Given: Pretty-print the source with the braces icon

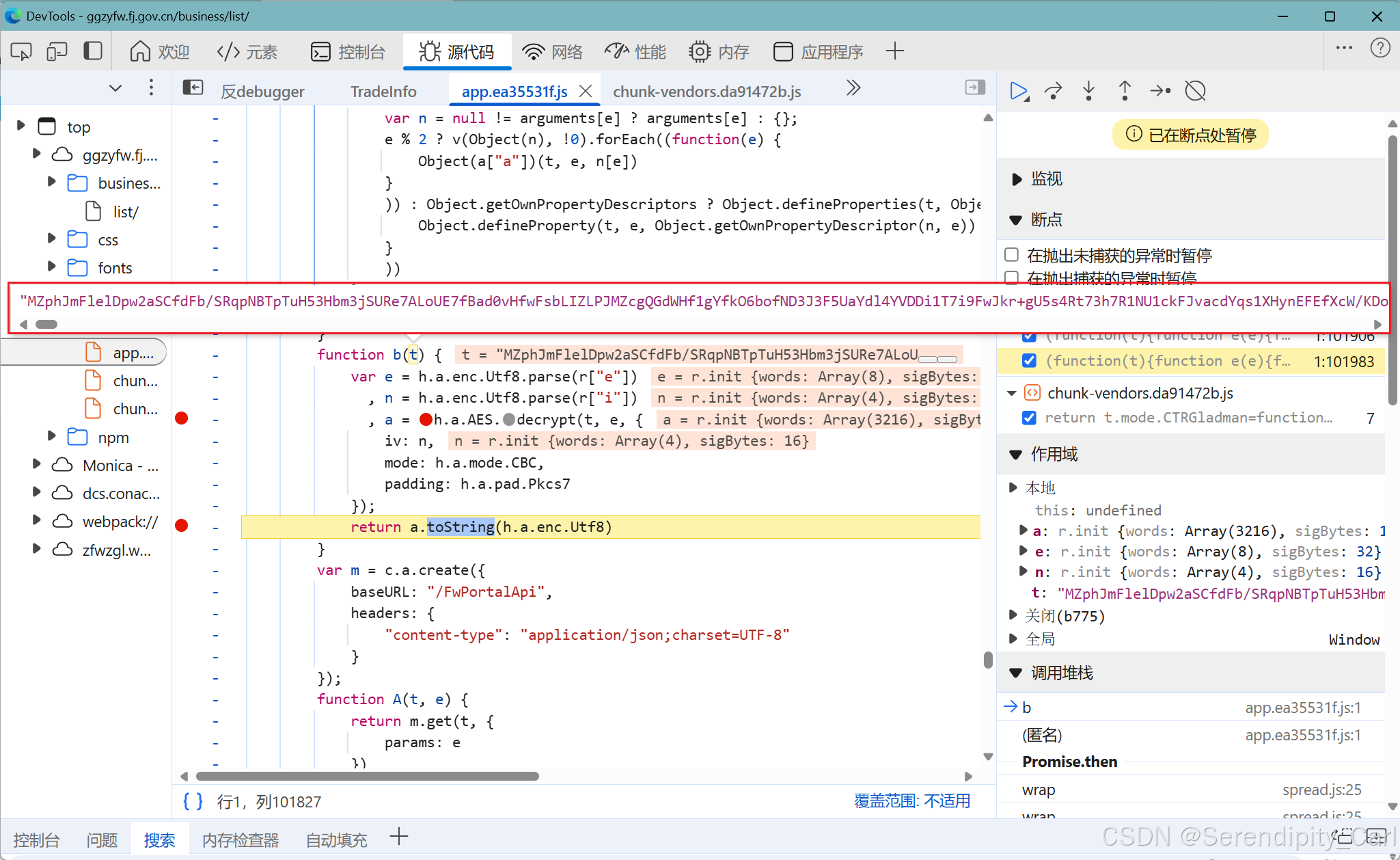Looking at the screenshot, I should coord(192,801).
